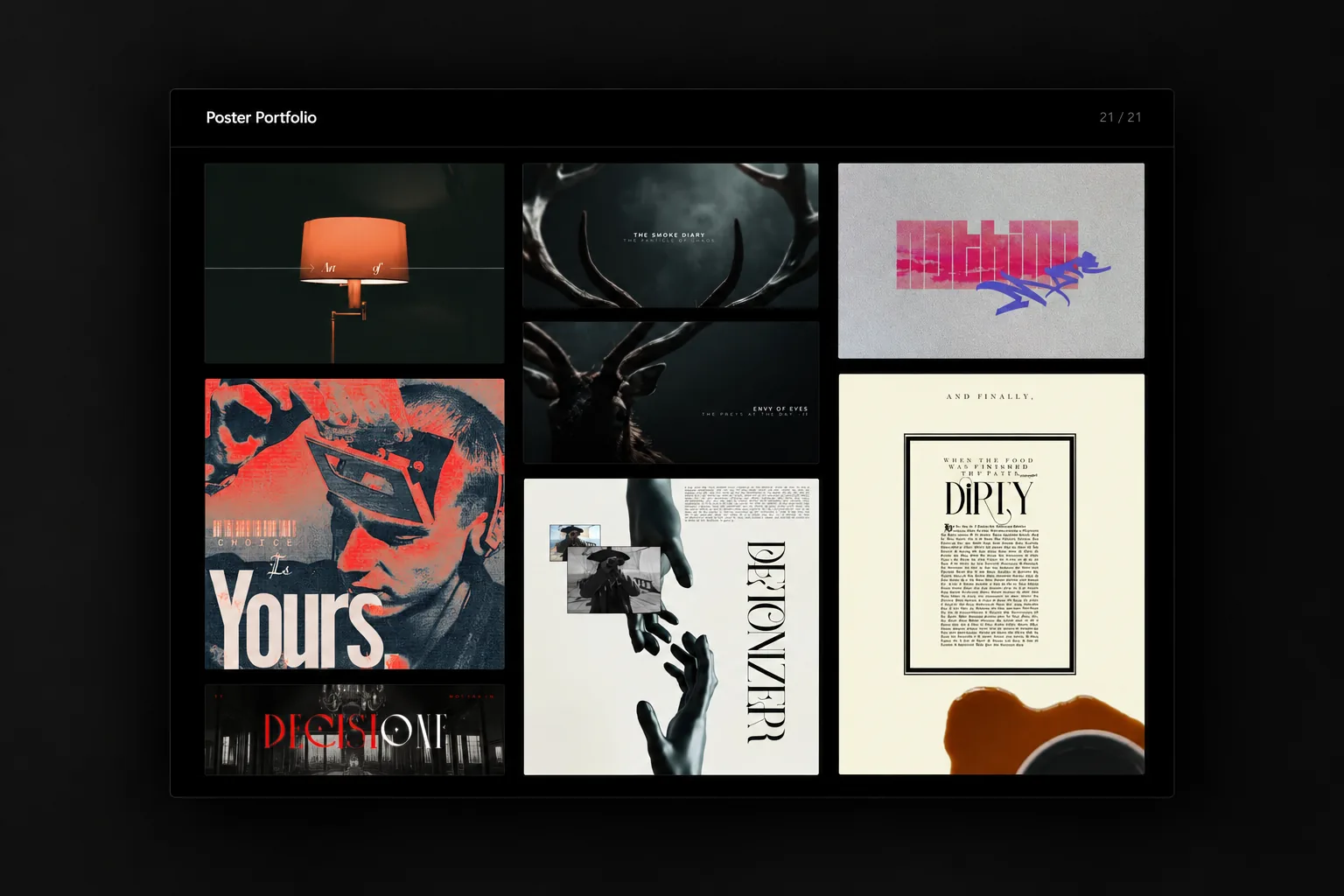This screenshot has height=896, width=1344.
Task: Open the red "Yours." portrait poster
Action: 354,524
